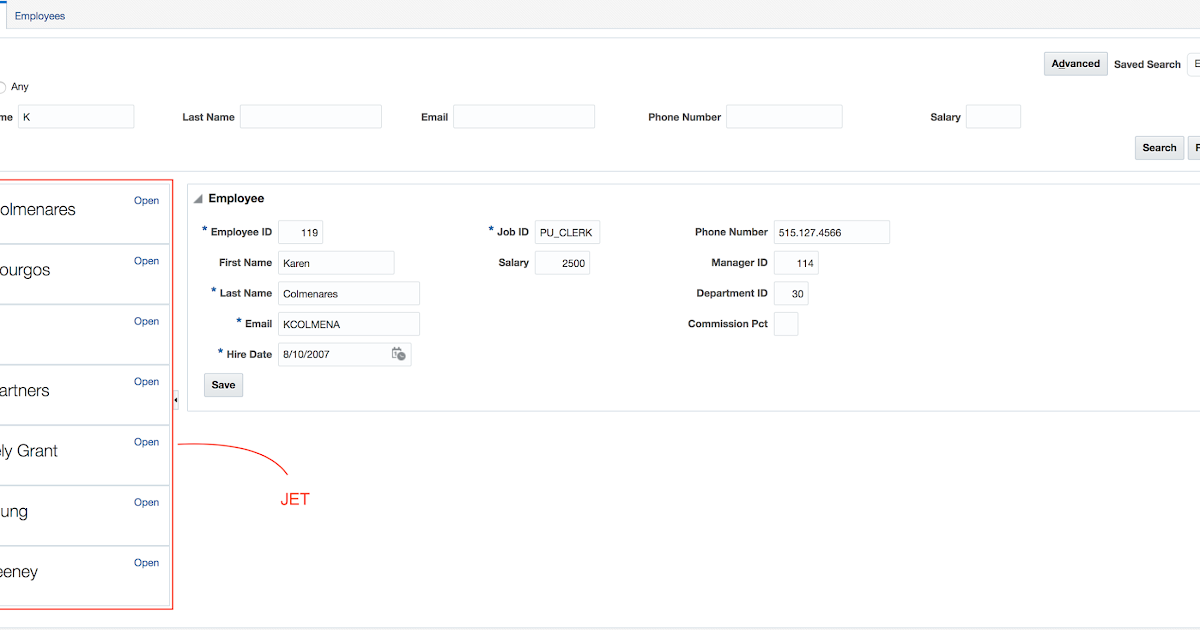Collapse the left list panel via splitter arrow
The image size is (1200, 630).
click(x=175, y=401)
